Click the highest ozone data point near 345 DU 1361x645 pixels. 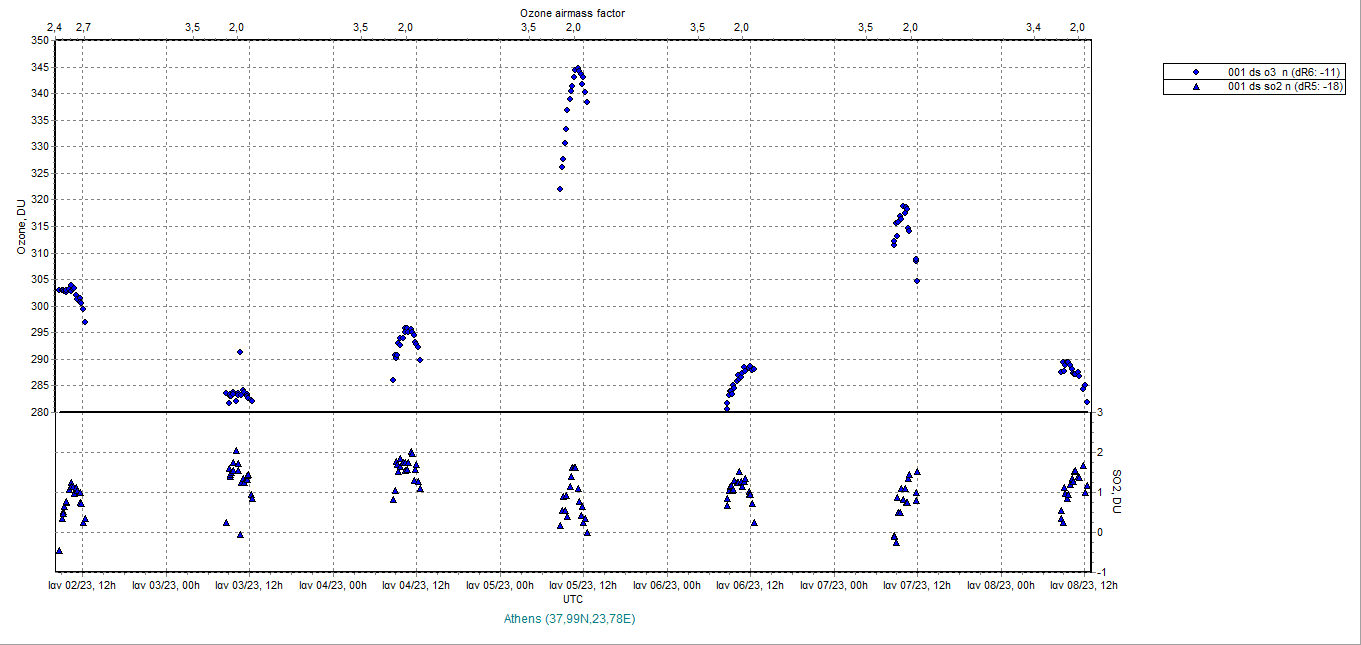pos(577,68)
